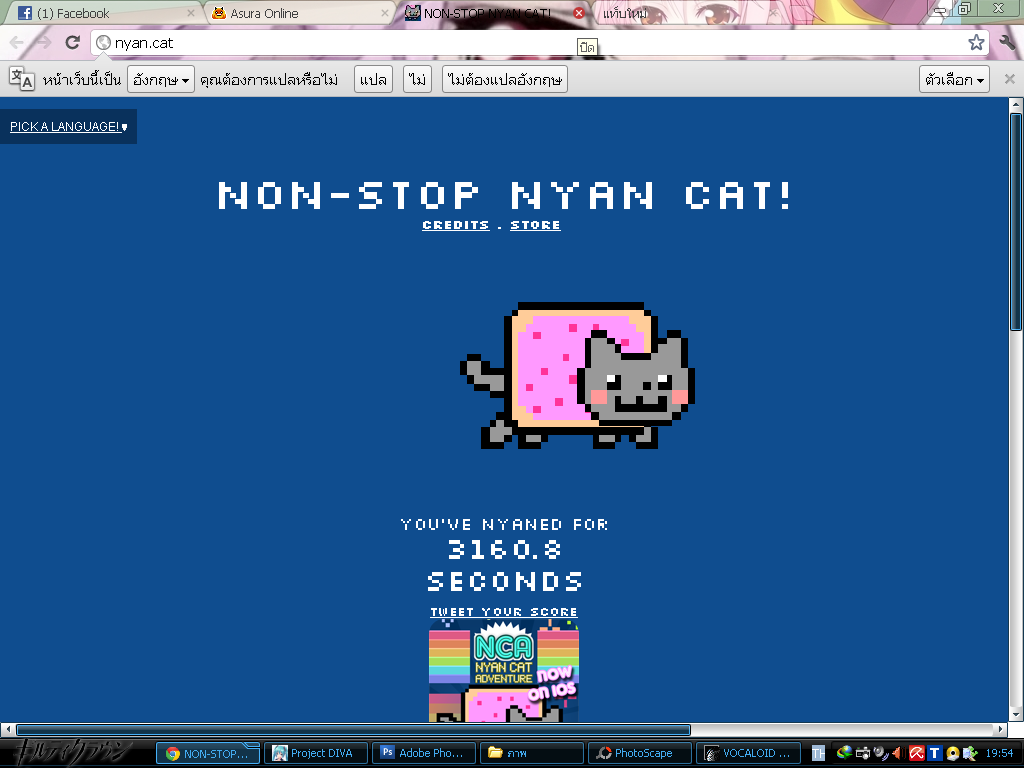Click the camera tray icon
1024x768 pixels.
863,753
